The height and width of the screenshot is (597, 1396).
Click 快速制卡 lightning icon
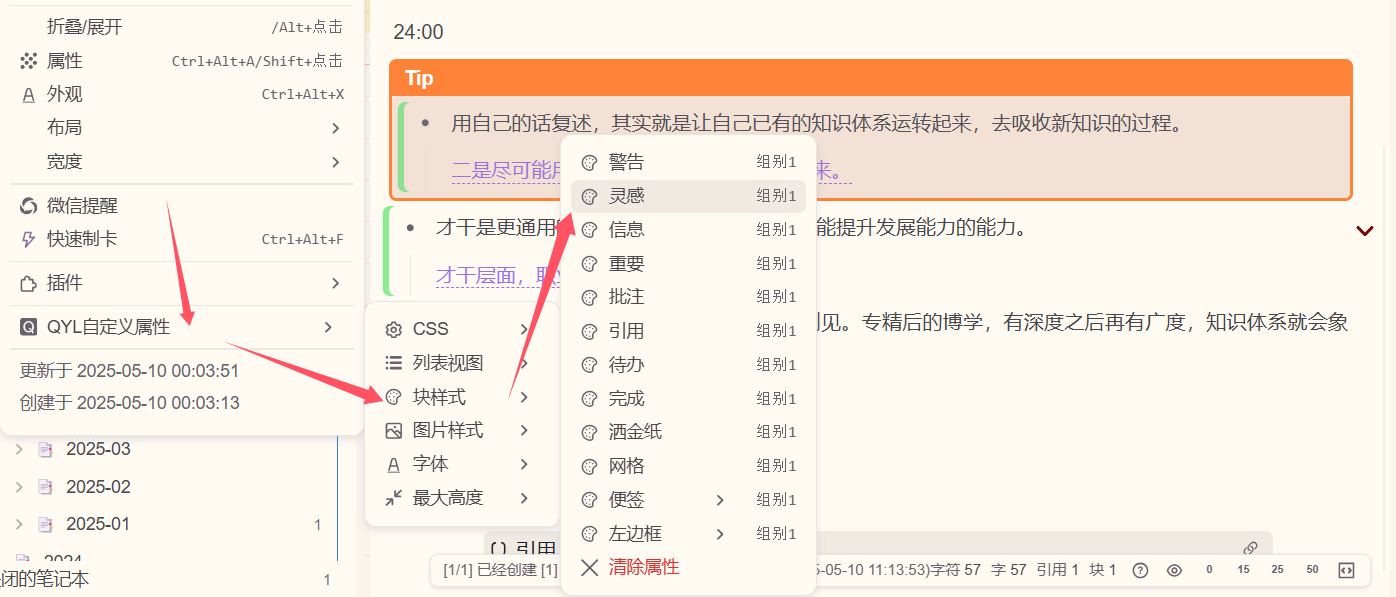pyautogui.click(x=28, y=240)
